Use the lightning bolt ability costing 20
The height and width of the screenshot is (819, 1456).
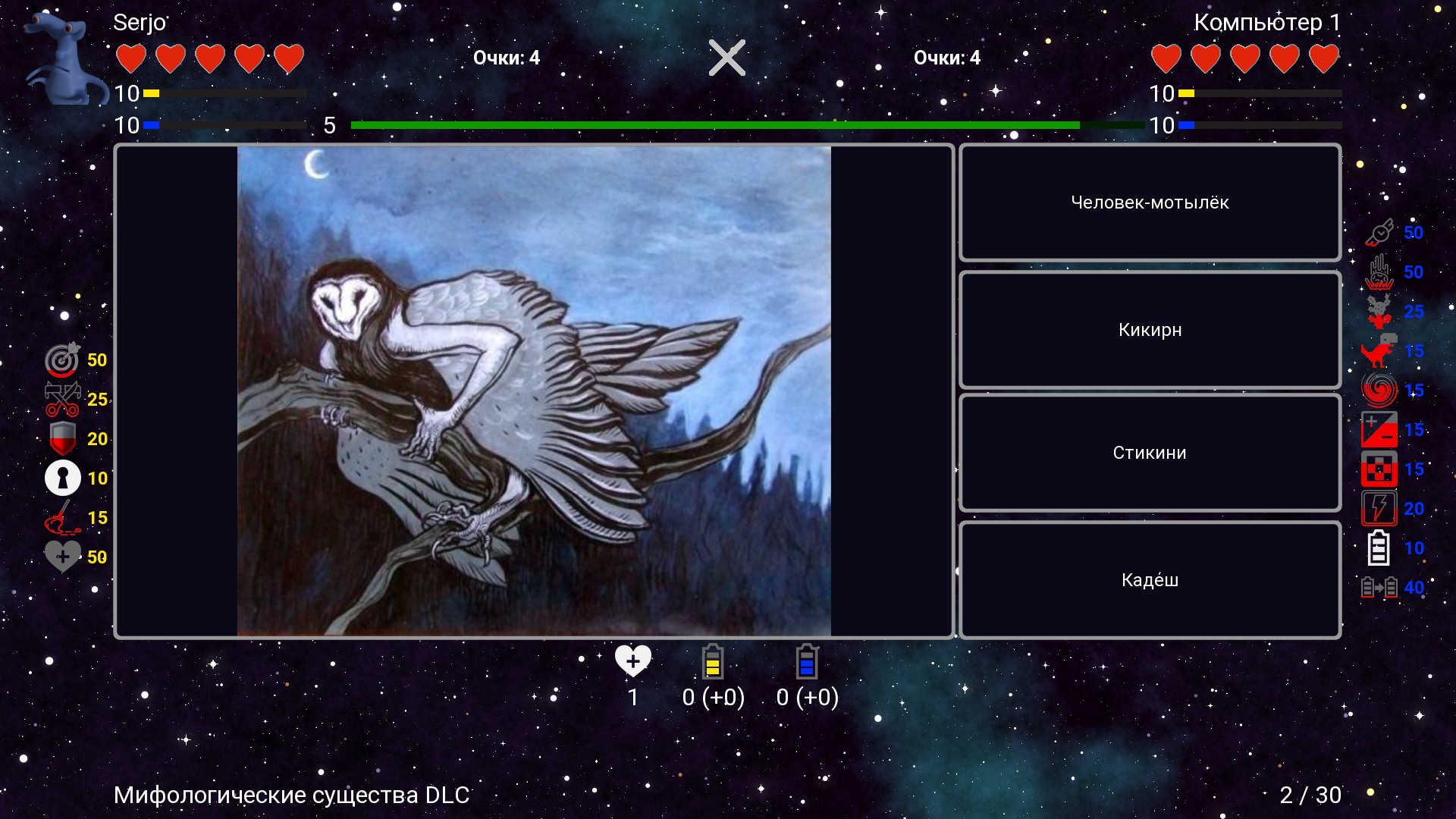coord(1379,509)
